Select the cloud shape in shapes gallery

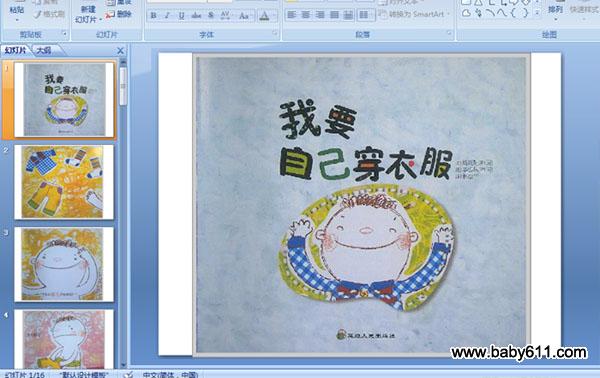(x=466, y=14)
